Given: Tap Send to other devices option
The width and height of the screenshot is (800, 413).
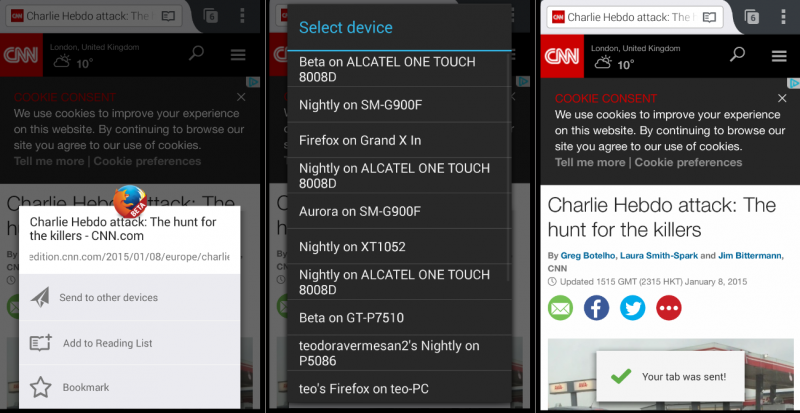Looking at the screenshot, I should [130, 298].
